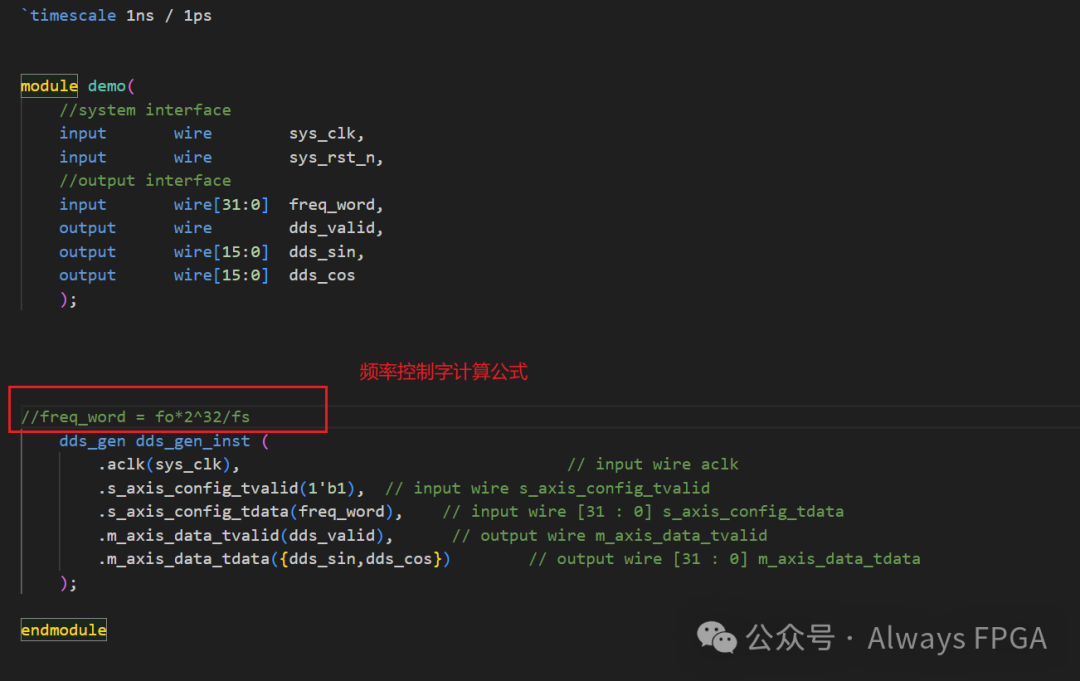
Task: Click the highlighted module keyword
Action: [49, 86]
